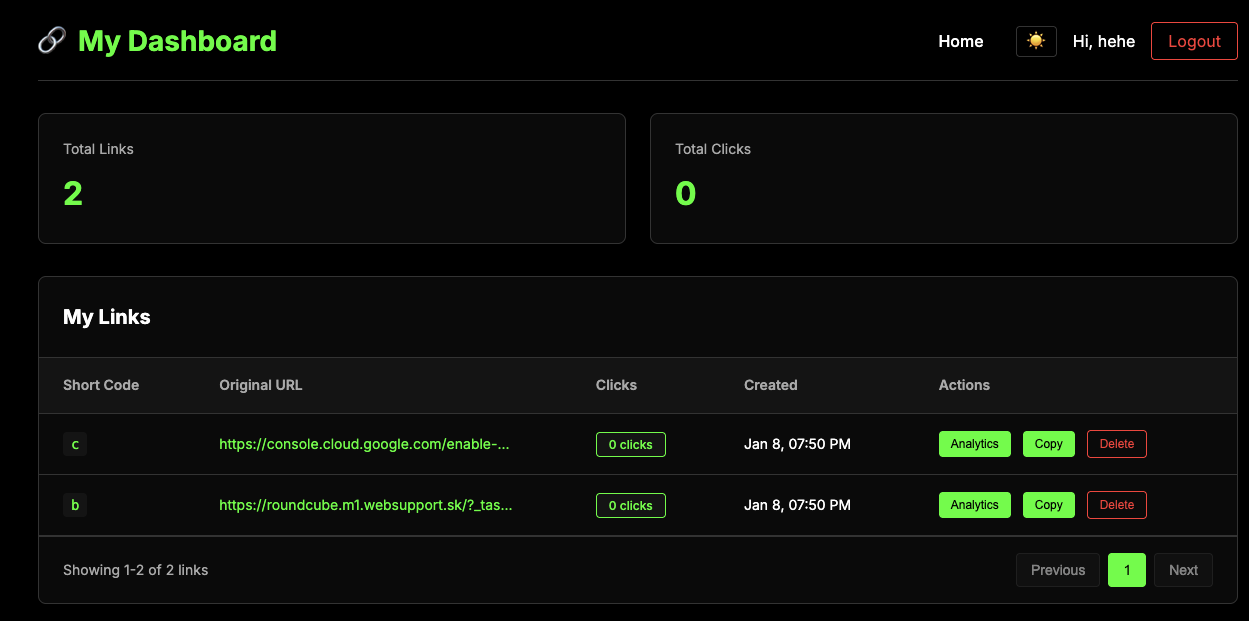The height and width of the screenshot is (621, 1249).
Task: Copy the link with short code c
Action: tap(1048, 444)
